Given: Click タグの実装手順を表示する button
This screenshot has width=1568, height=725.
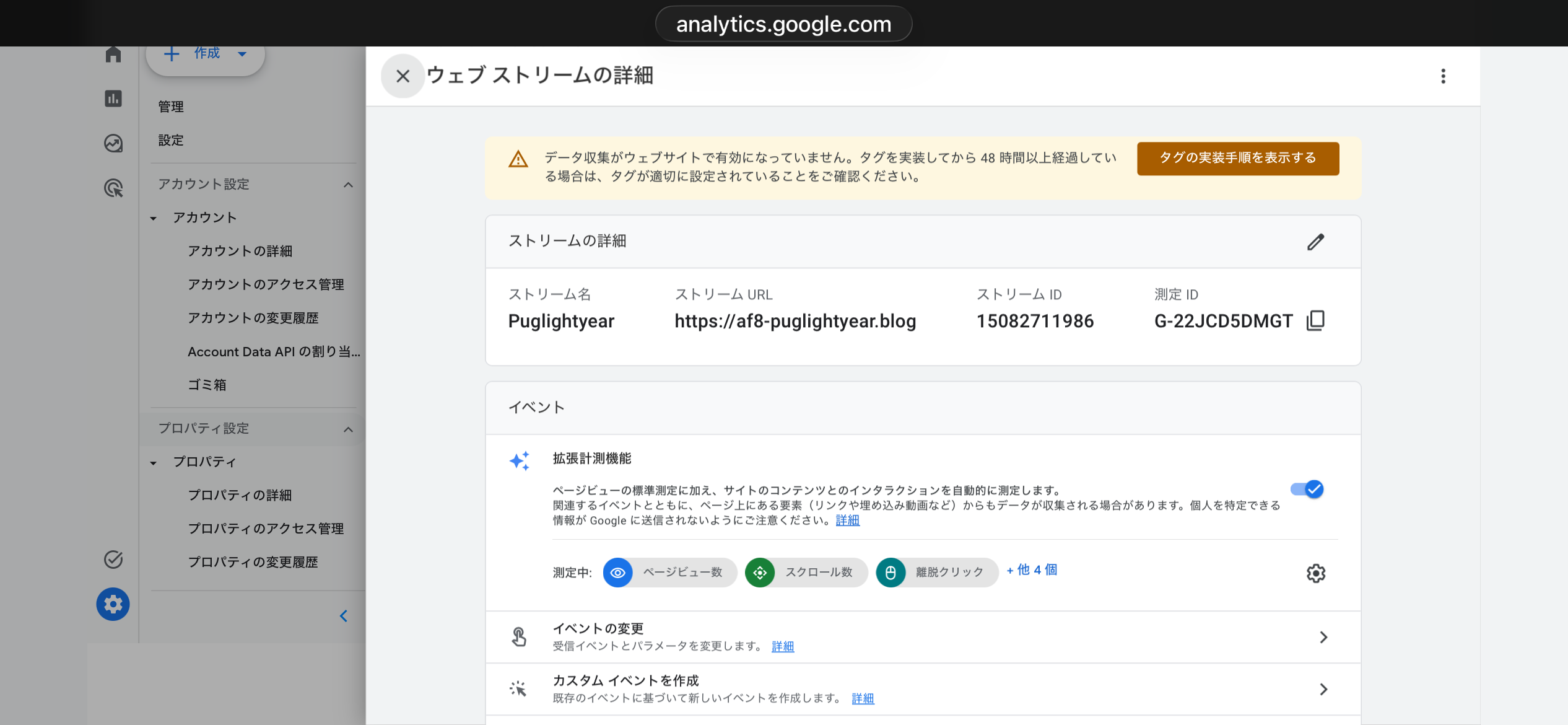Looking at the screenshot, I should [x=1237, y=158].
